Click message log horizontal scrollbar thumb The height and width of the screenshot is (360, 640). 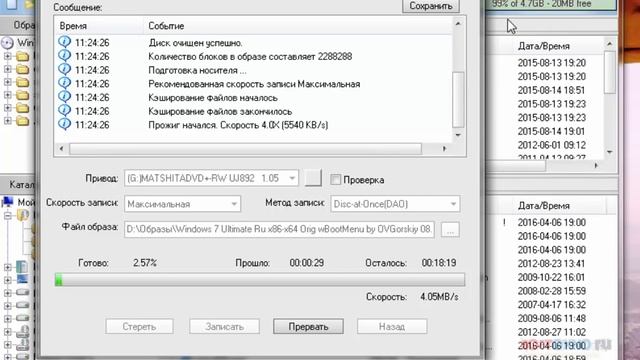click(x=245, y=149)
